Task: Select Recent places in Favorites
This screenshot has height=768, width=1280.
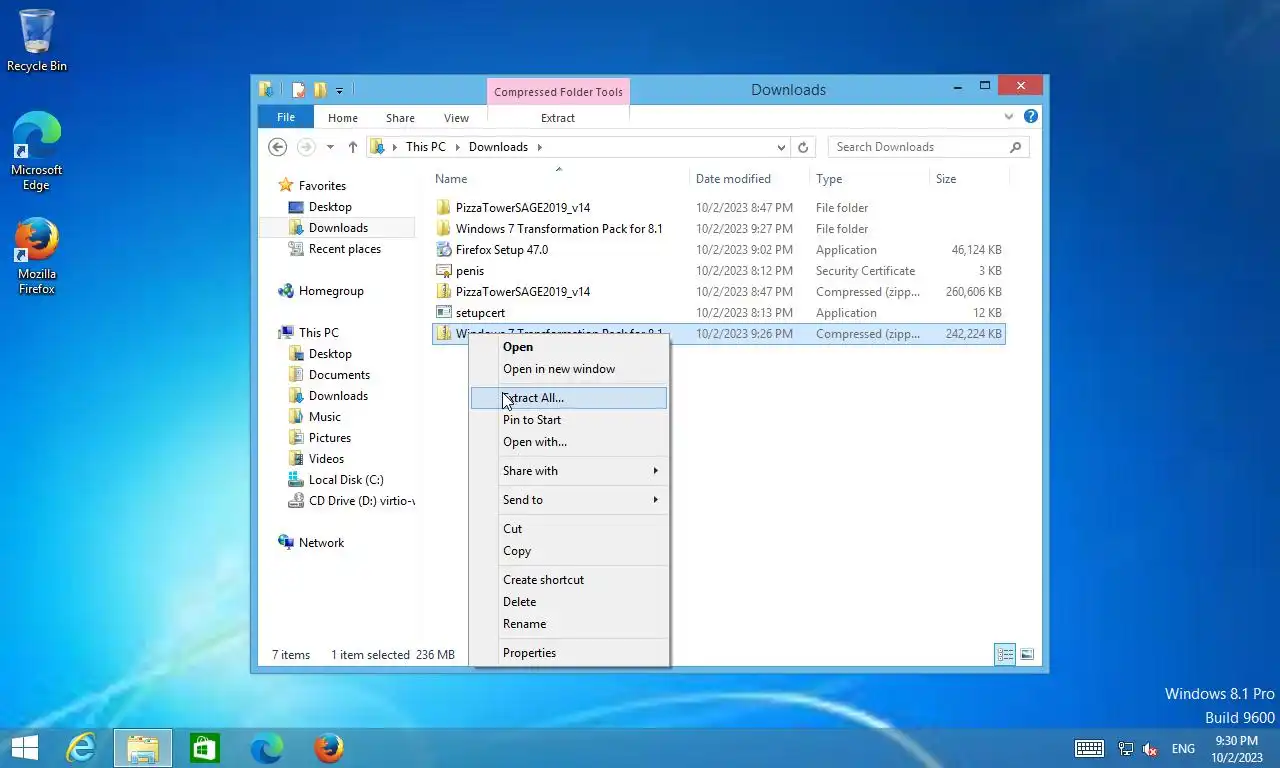Action: point(344,249)
